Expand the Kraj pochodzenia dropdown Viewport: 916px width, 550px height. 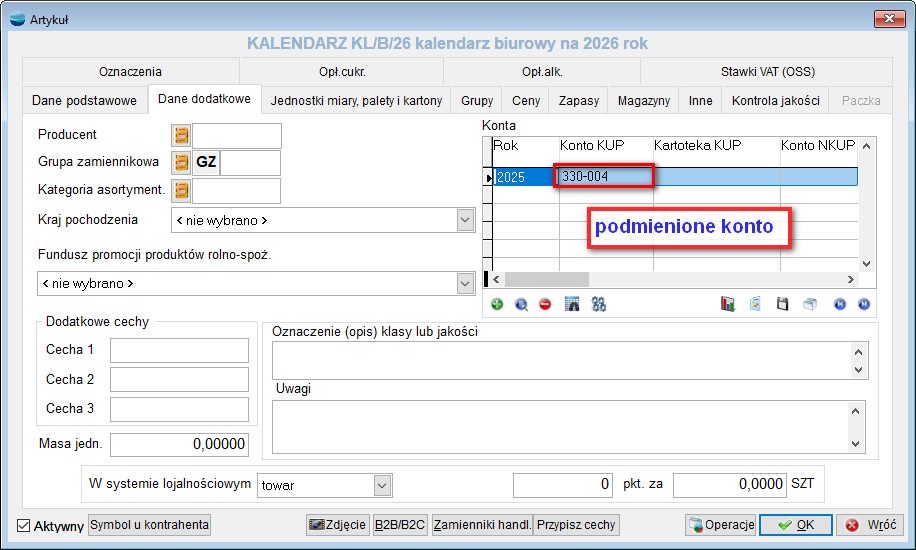point(464,220)
